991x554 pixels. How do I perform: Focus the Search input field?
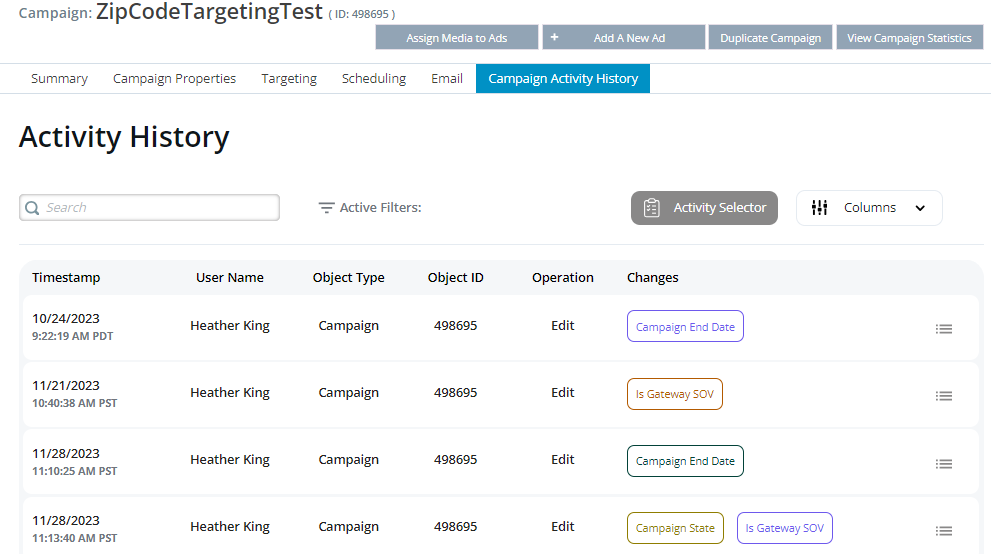pos(149,208)
